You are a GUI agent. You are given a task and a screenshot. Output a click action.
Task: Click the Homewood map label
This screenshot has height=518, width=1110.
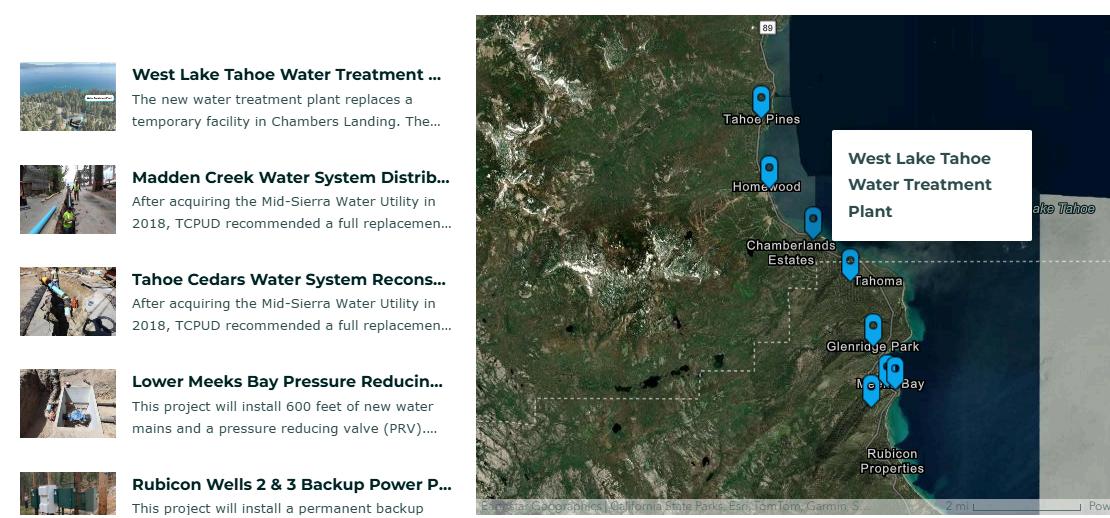pos(767,187)
